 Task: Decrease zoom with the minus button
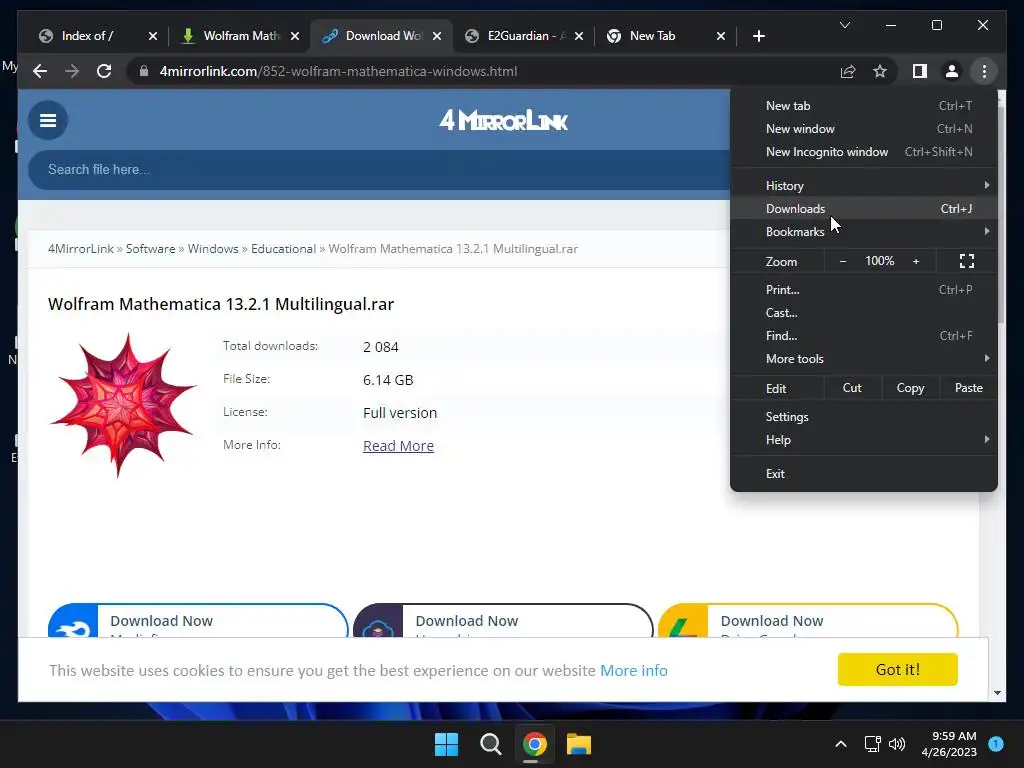pos(842,261)
